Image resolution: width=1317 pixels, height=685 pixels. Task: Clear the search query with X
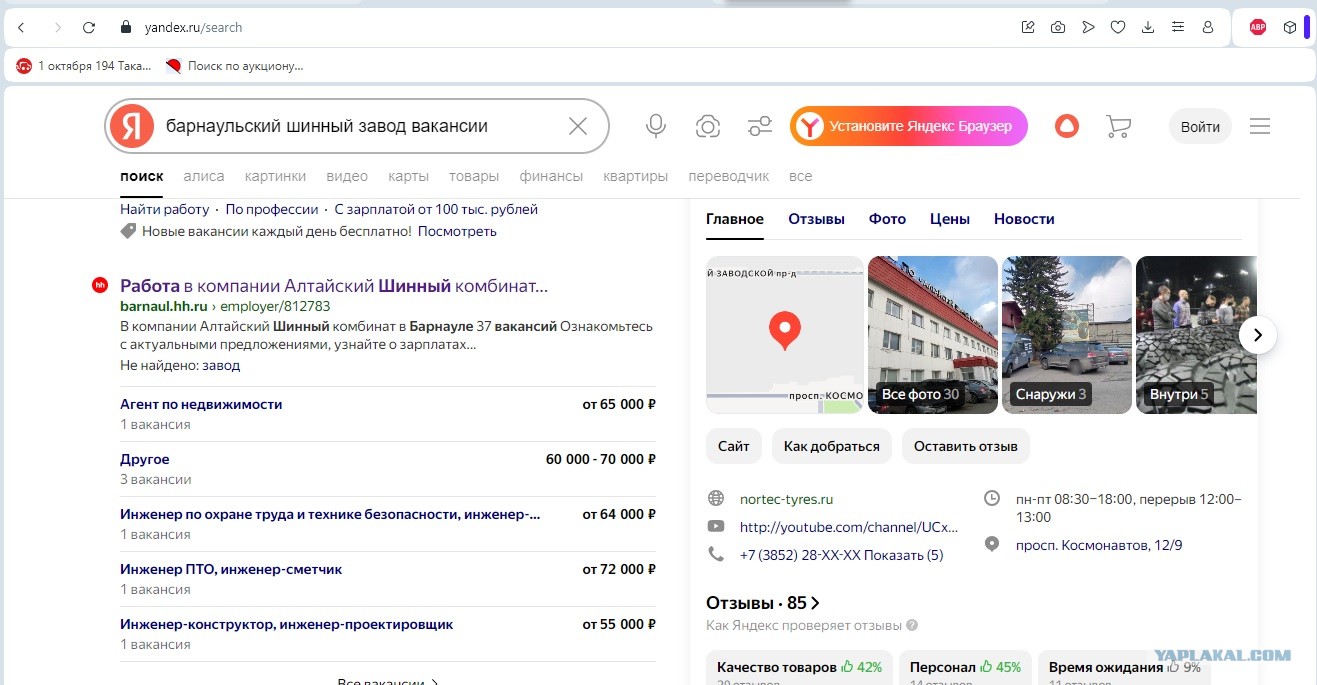pos(578,126)
